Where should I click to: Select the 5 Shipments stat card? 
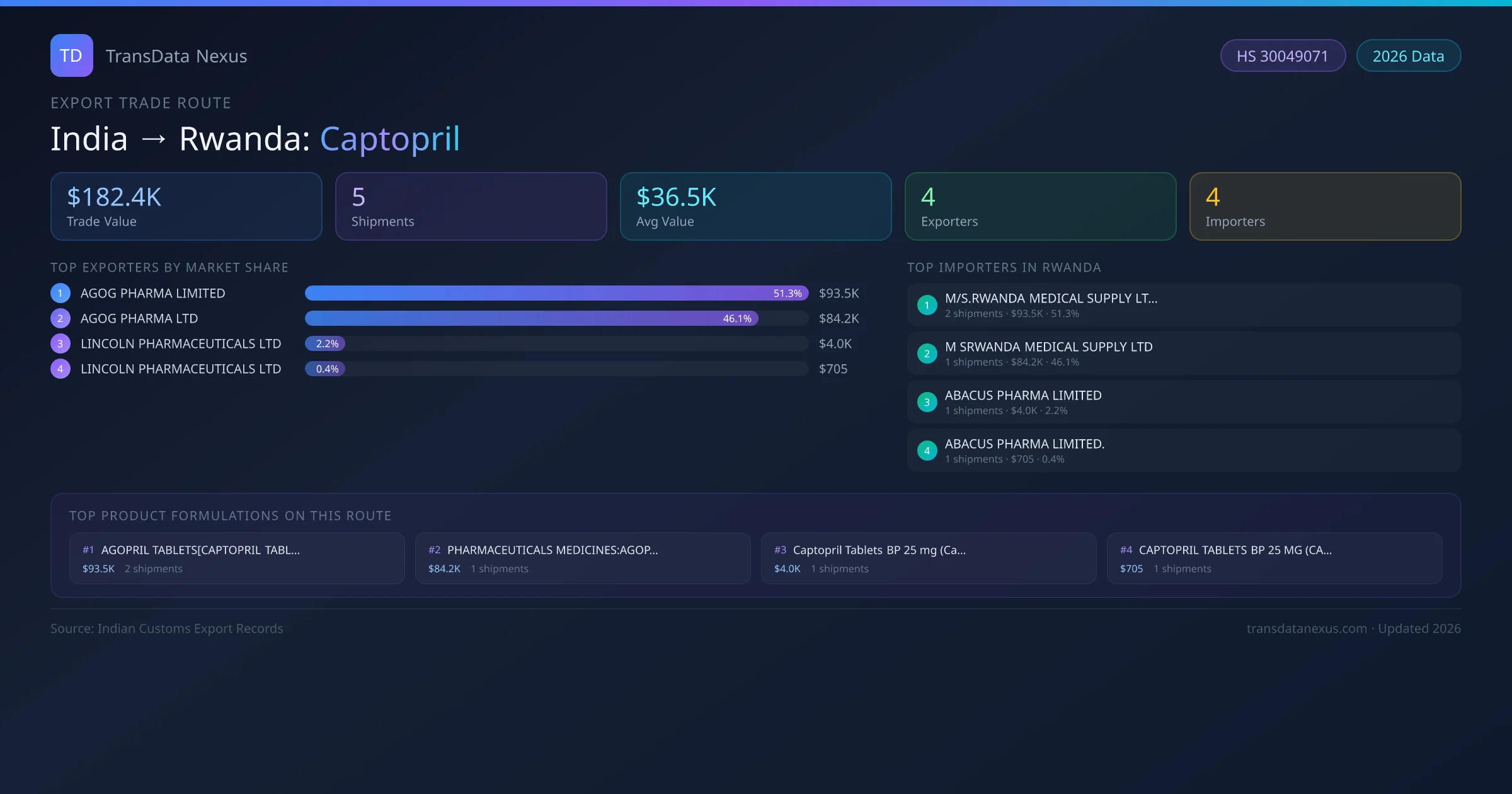[x=471, y=207]
